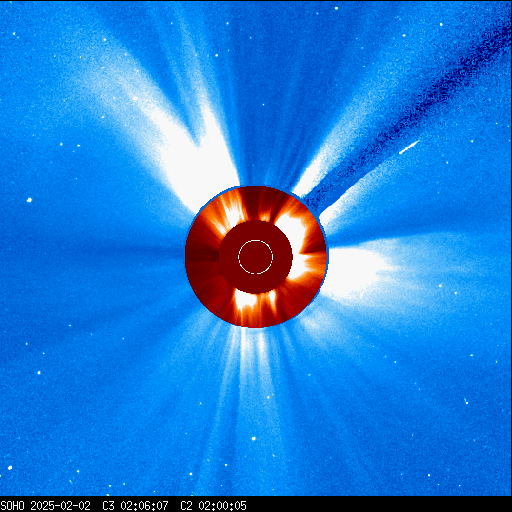Screen dimensions: 512x512
Task: Click the bright star near the left edge
Action: click(29, 200)
